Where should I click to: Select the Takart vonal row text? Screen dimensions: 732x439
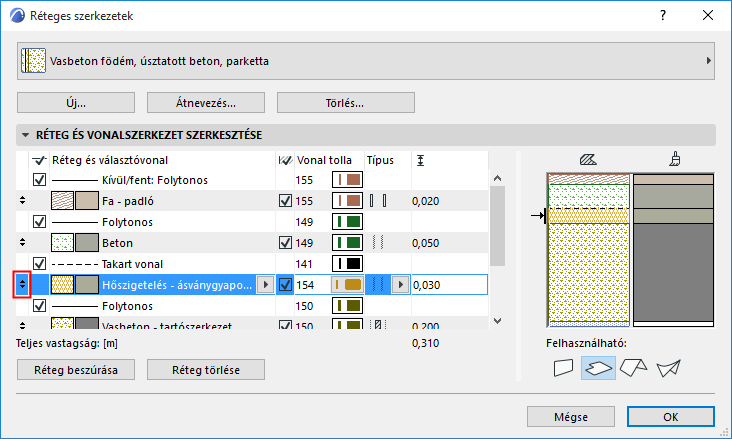click(132, 264)
